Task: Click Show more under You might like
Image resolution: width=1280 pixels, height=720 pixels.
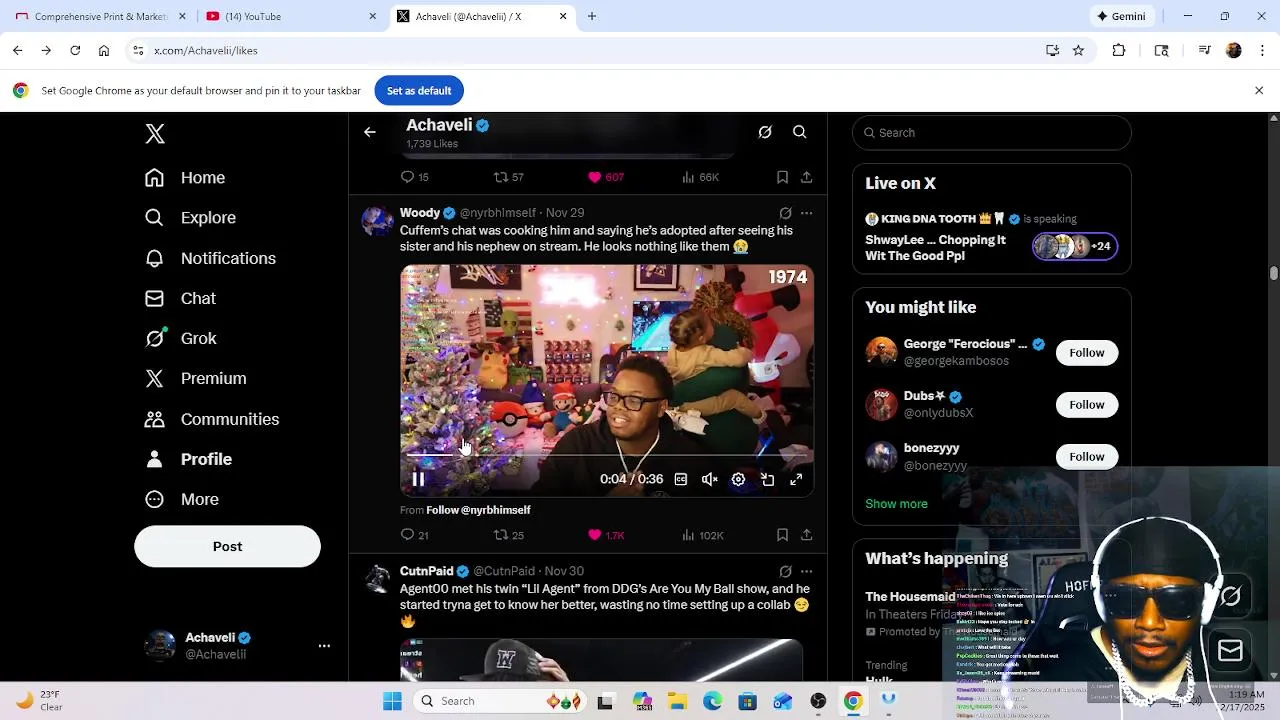Action: (x=896, y=504)
